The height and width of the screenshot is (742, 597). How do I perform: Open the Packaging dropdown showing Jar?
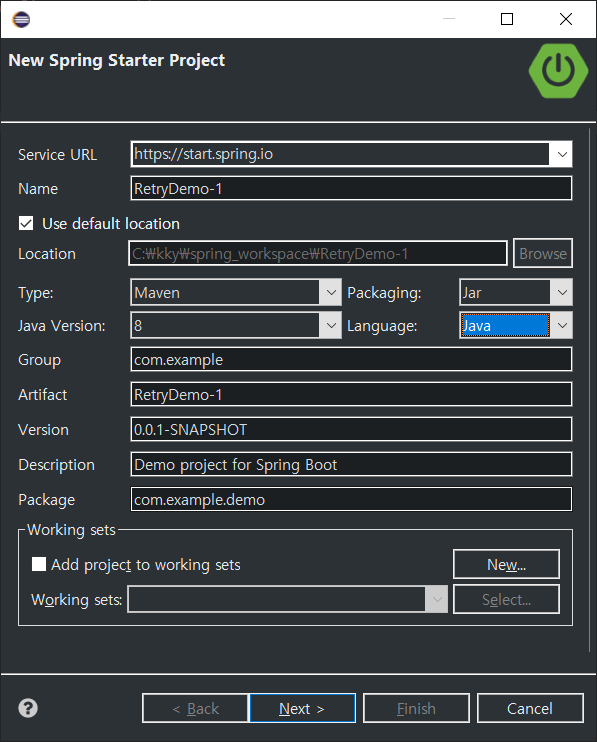click(516, 292)
